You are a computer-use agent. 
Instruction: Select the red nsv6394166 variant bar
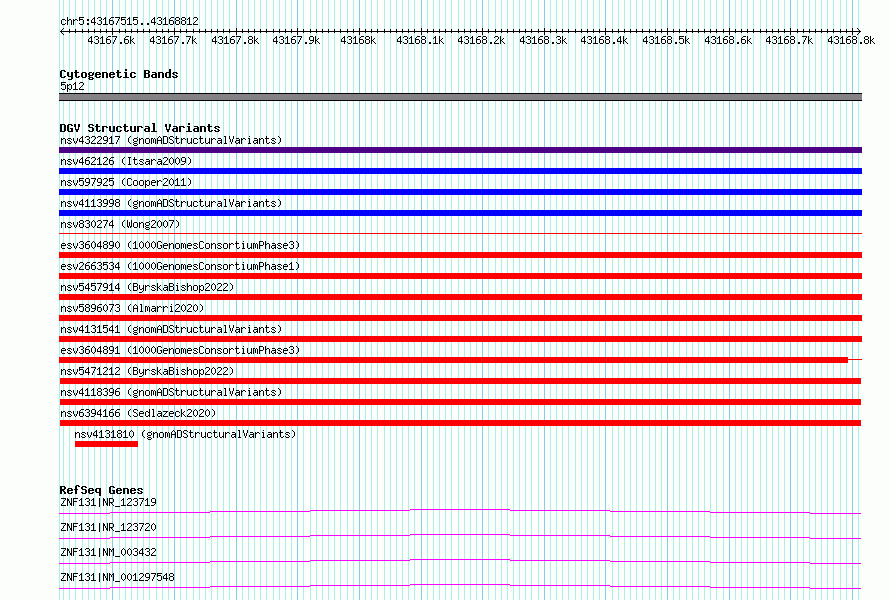pyautogui.click(x=460, y=423)
